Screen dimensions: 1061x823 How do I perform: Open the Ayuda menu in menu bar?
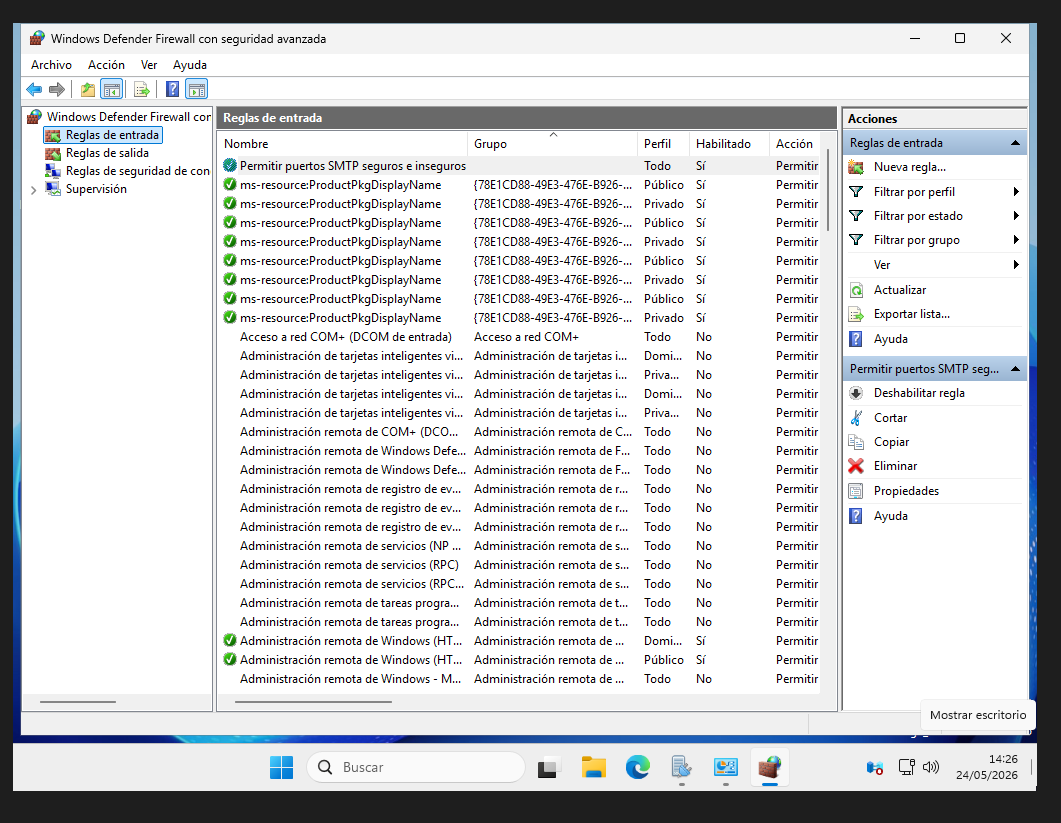(x=189, y=65)
